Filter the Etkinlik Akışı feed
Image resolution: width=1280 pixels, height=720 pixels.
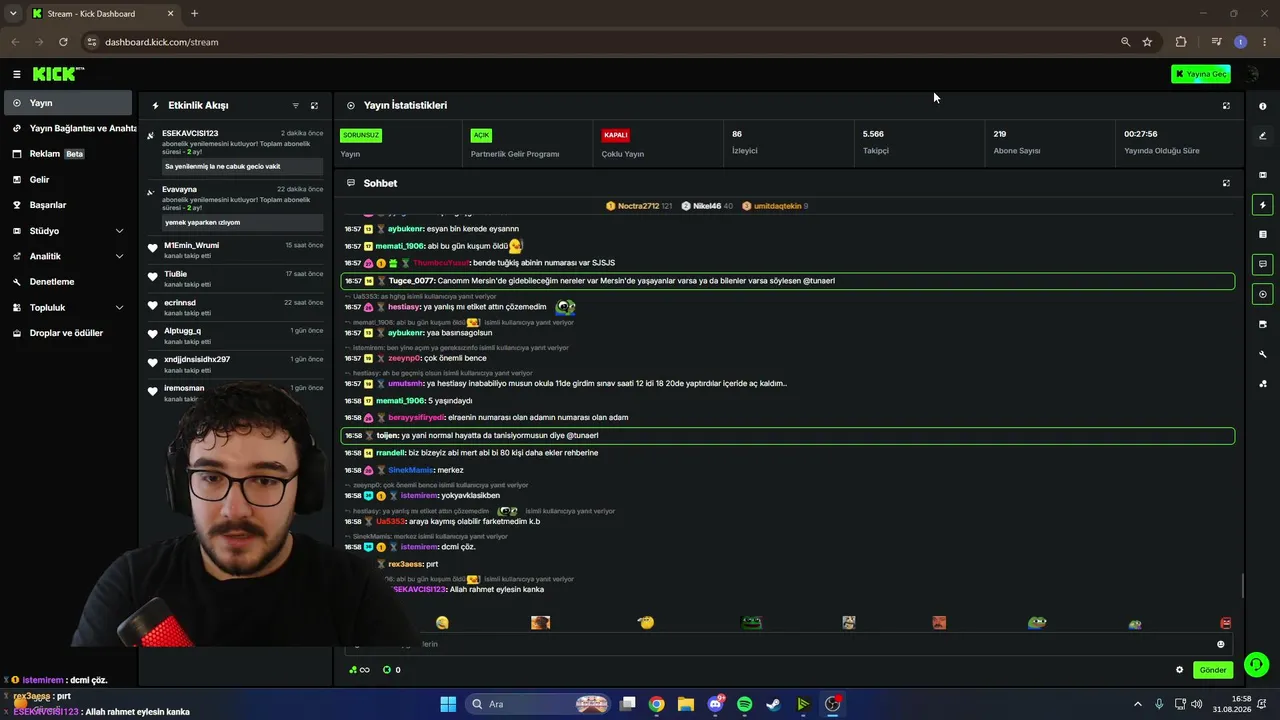[295, 105]
